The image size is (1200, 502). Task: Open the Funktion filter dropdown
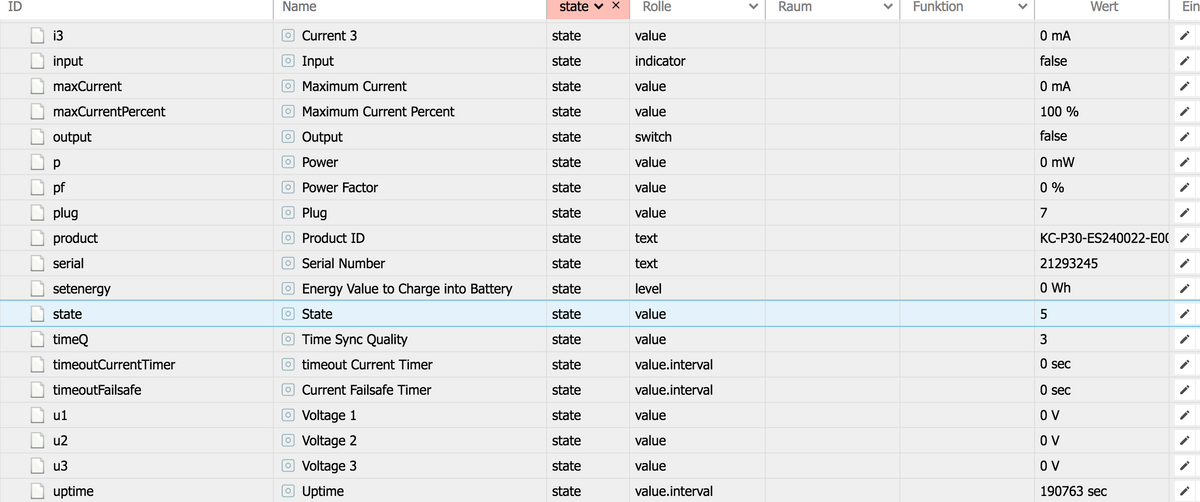pyautogui.click(x=1022, y=7)
